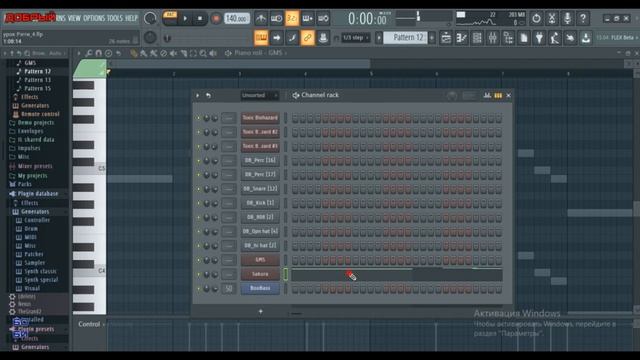Open the help question mark icon

point(583,18)
